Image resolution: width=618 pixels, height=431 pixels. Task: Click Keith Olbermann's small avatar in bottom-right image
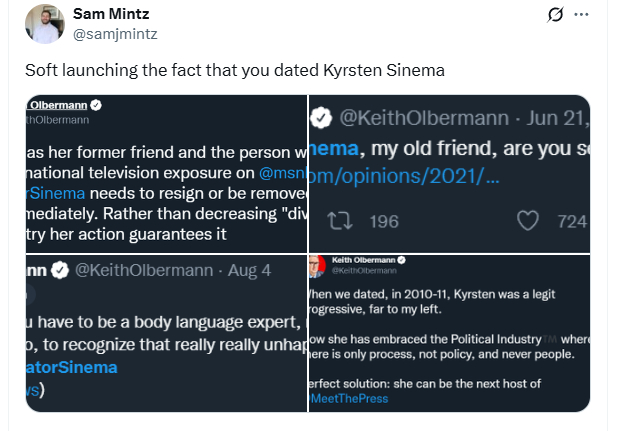(316, 264)
